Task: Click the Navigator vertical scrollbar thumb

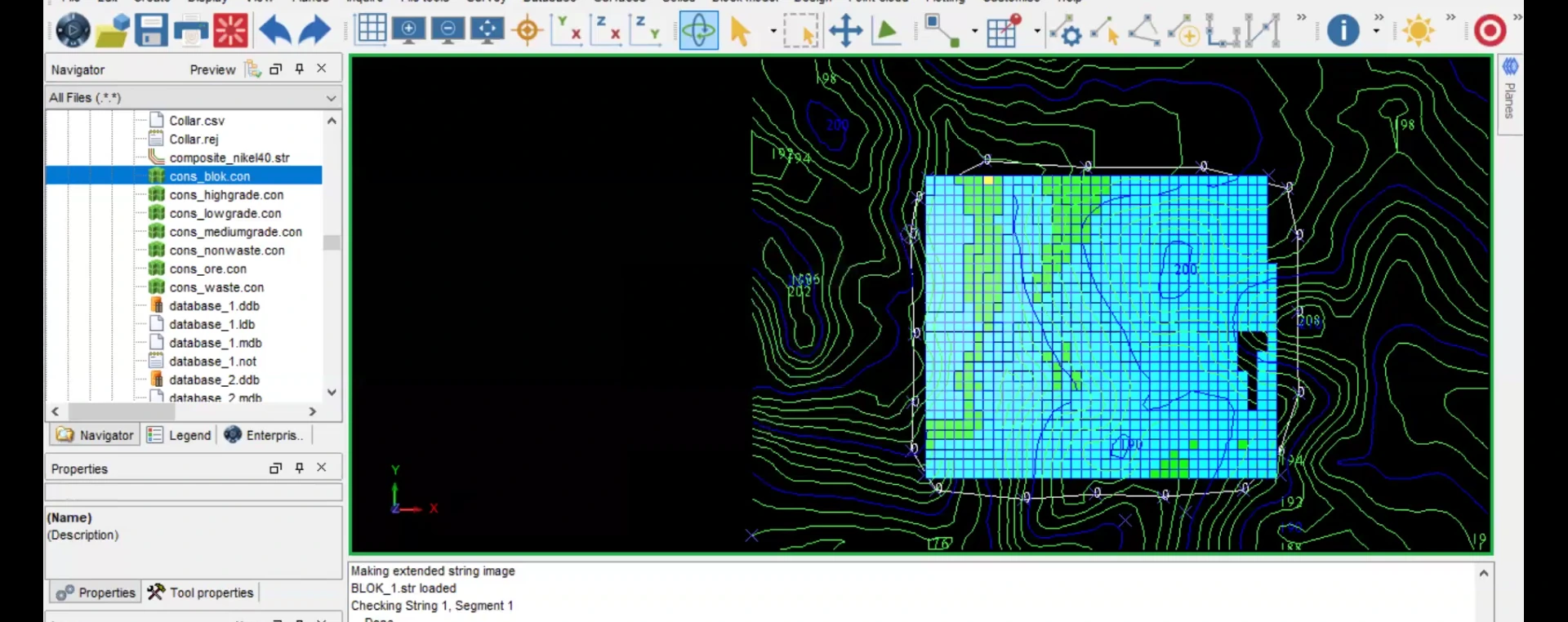Action: (x=332, y=242)
